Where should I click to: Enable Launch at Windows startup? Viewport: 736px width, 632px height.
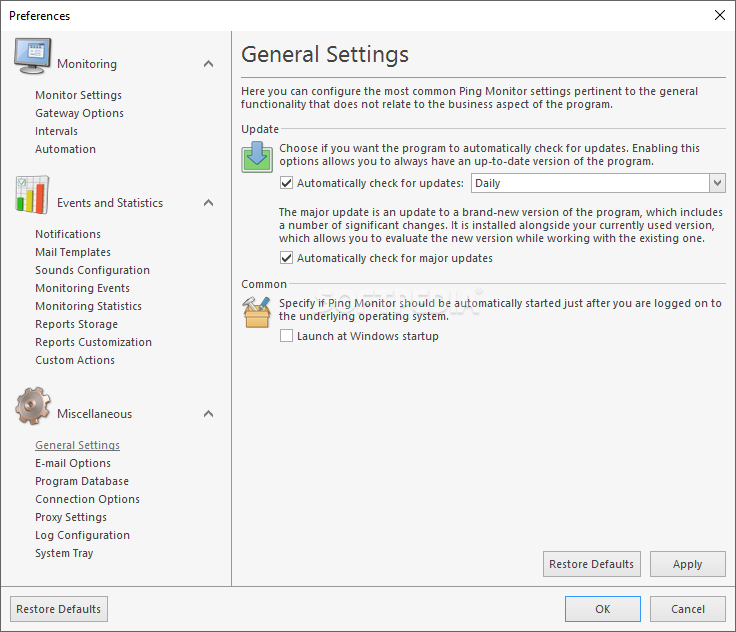[286, 336]
